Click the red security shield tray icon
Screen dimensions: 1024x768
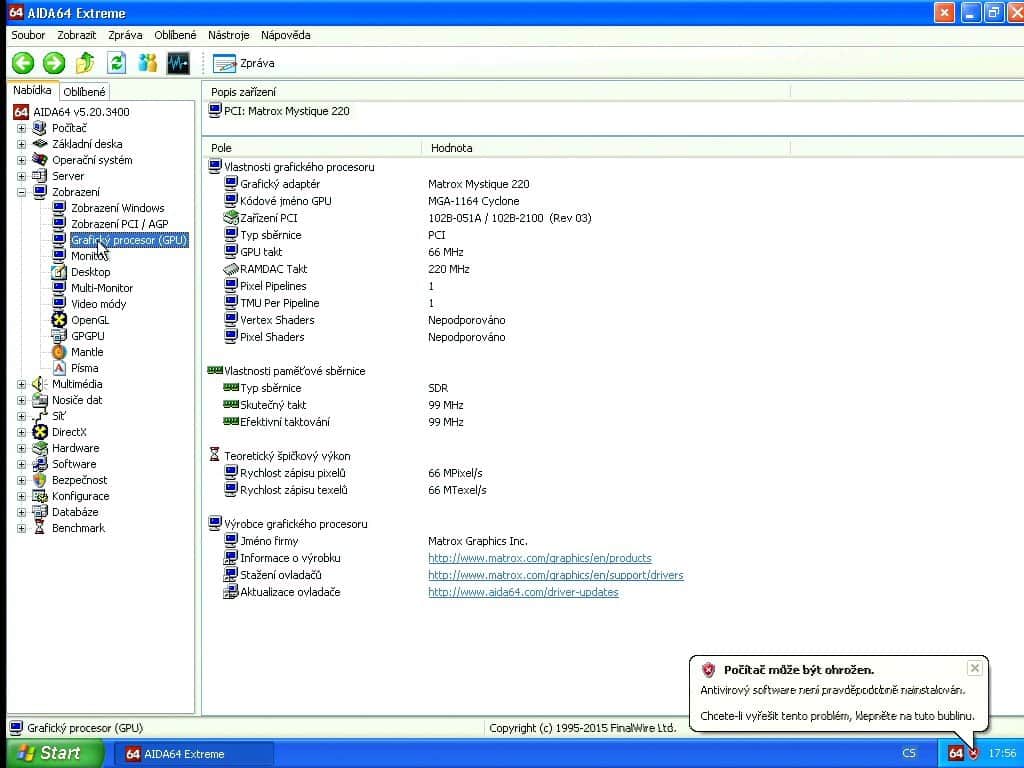coord(973,754)
